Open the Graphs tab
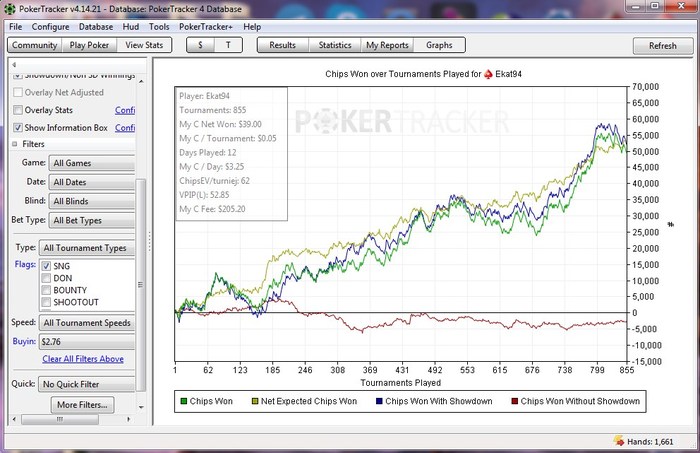Viewport: 700px width, 453px height. (439, 45)
